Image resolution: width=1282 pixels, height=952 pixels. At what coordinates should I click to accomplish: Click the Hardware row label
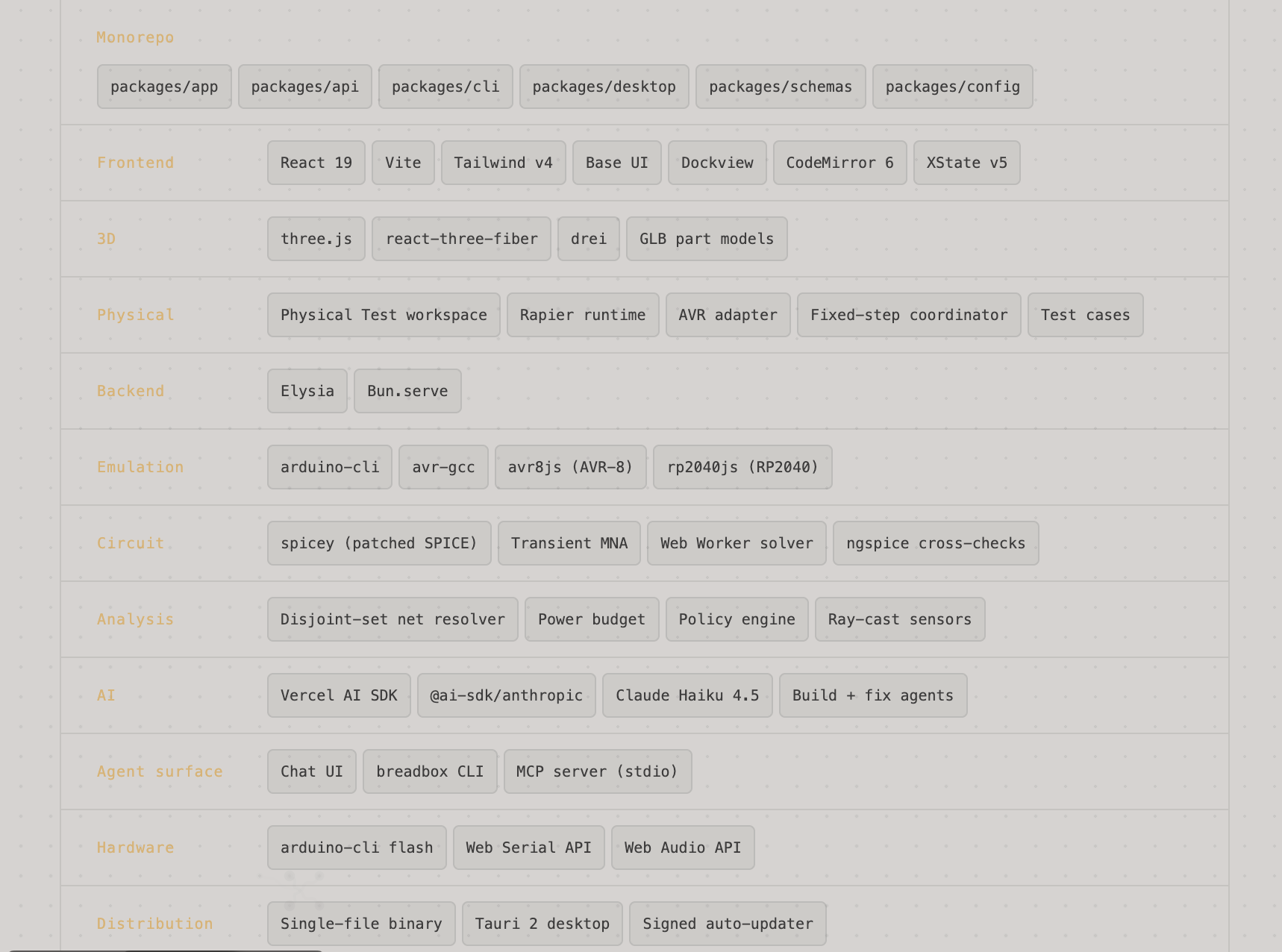click(x=135, y=848)
